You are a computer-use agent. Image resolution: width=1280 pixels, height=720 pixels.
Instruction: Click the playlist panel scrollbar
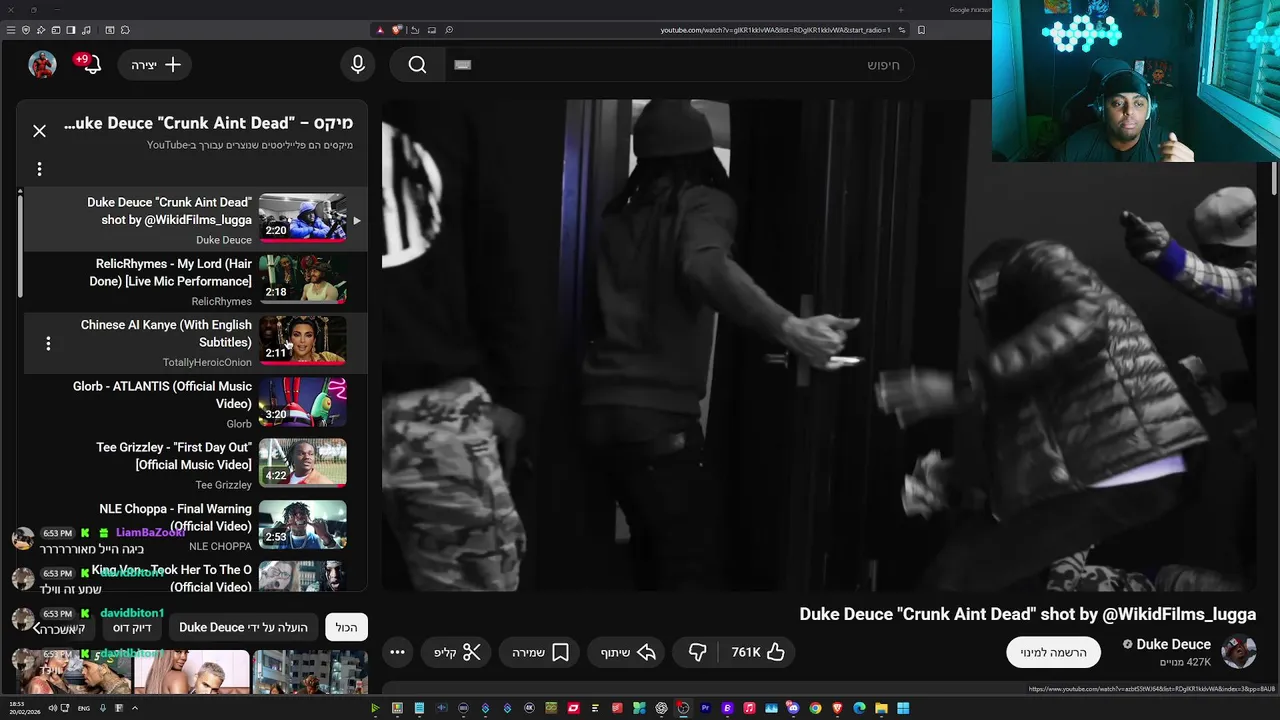tap(19, 245)
